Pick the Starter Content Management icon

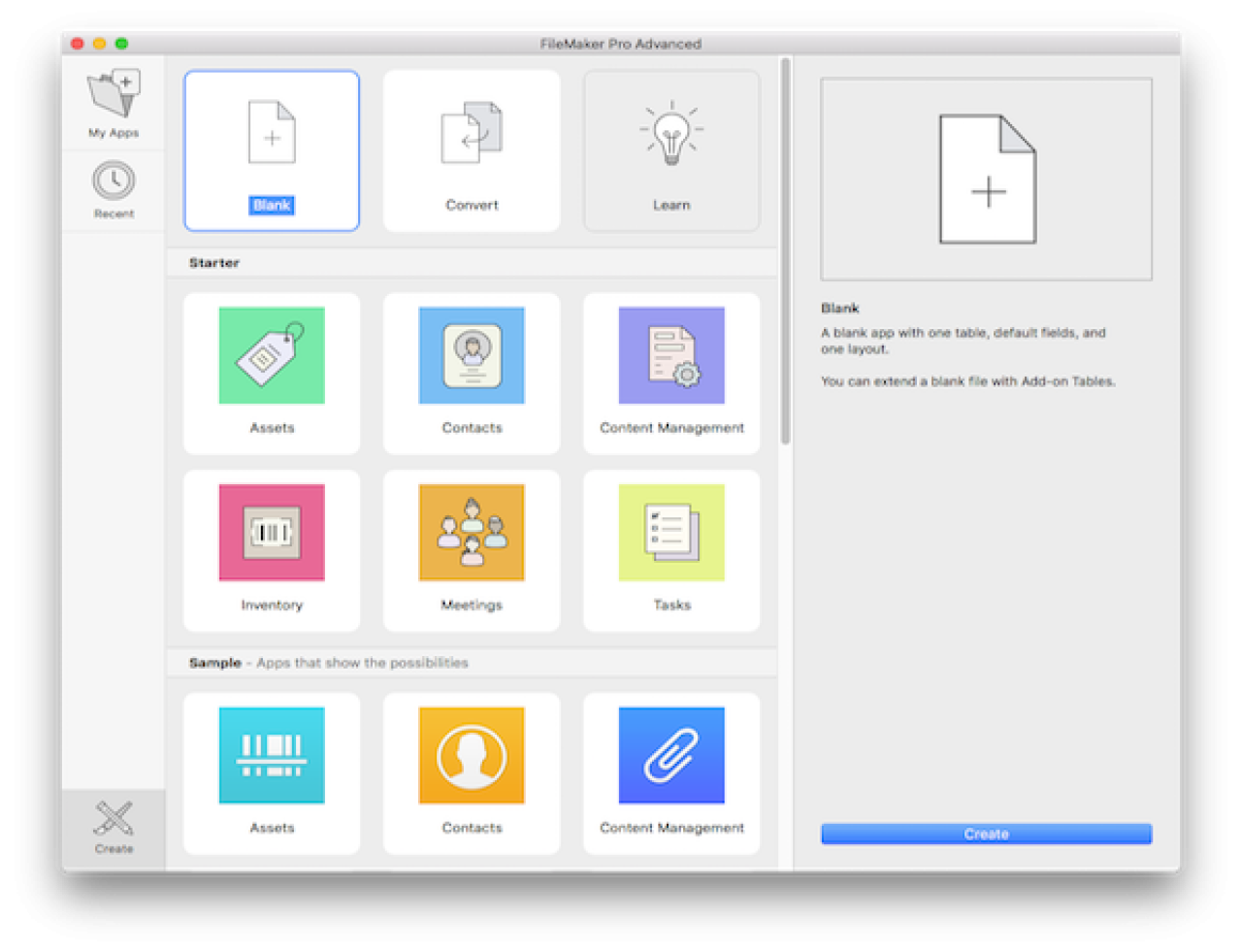tap(671, 355)
